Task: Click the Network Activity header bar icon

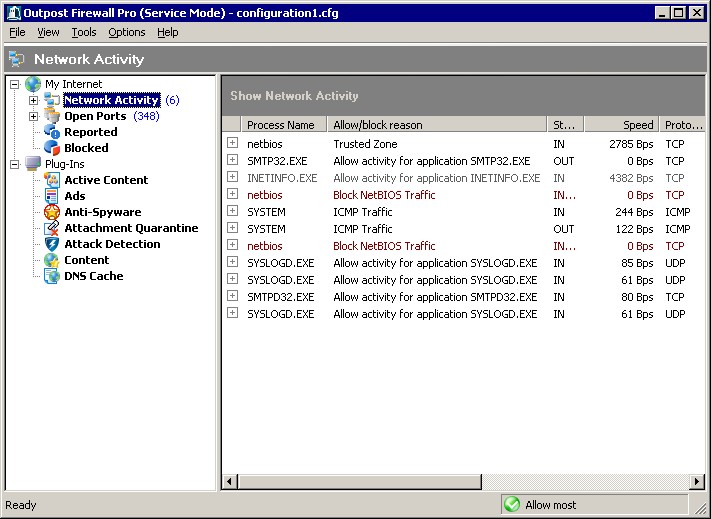Action: tap(17, 59)
